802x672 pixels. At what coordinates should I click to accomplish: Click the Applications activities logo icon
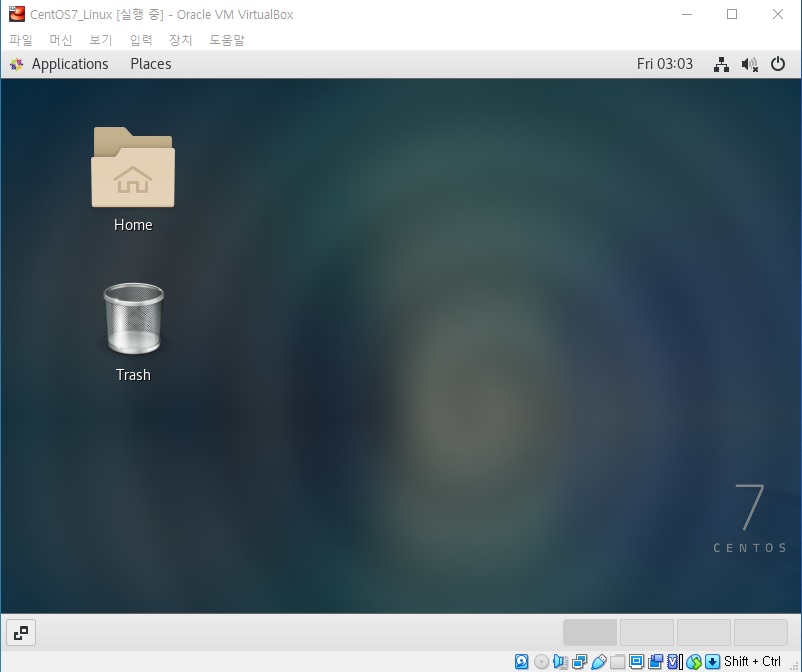[x=16, y=64]
